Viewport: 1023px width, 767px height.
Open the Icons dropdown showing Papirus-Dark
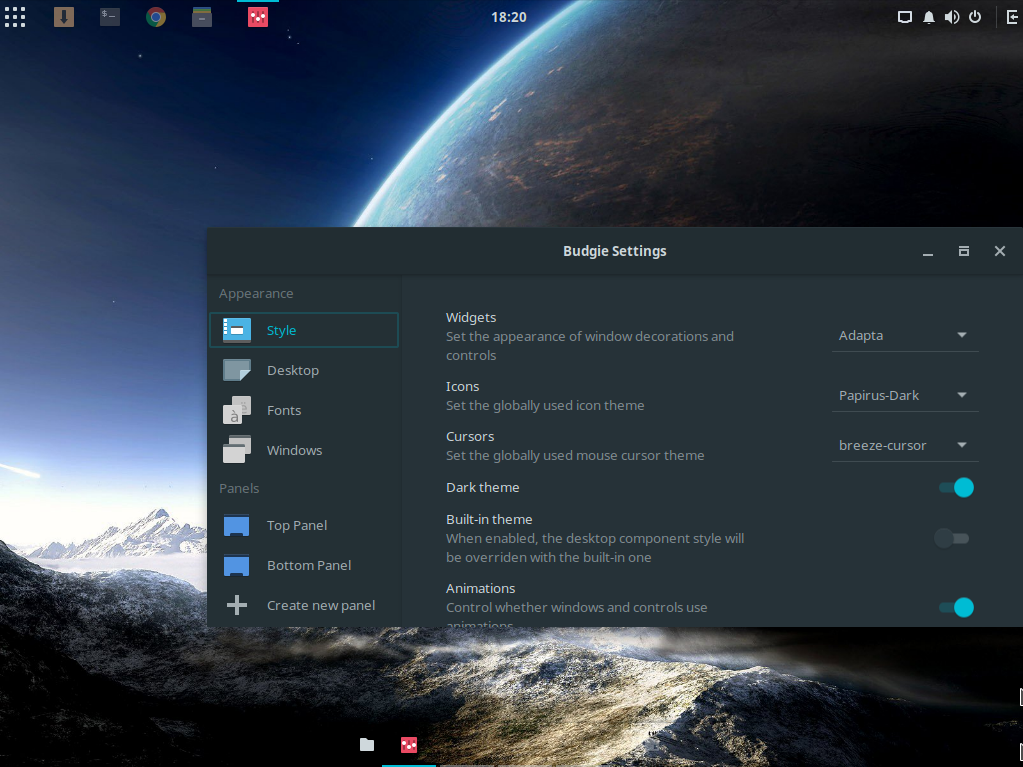click(905, 395)
